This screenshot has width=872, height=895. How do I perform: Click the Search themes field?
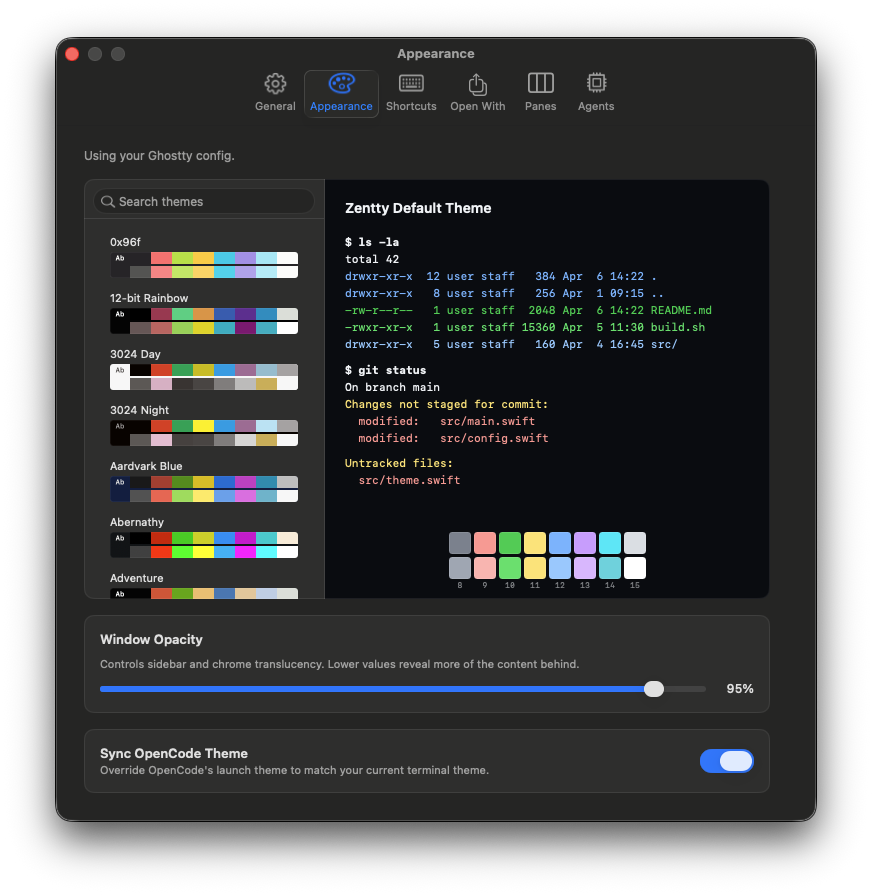coord(204,201)
